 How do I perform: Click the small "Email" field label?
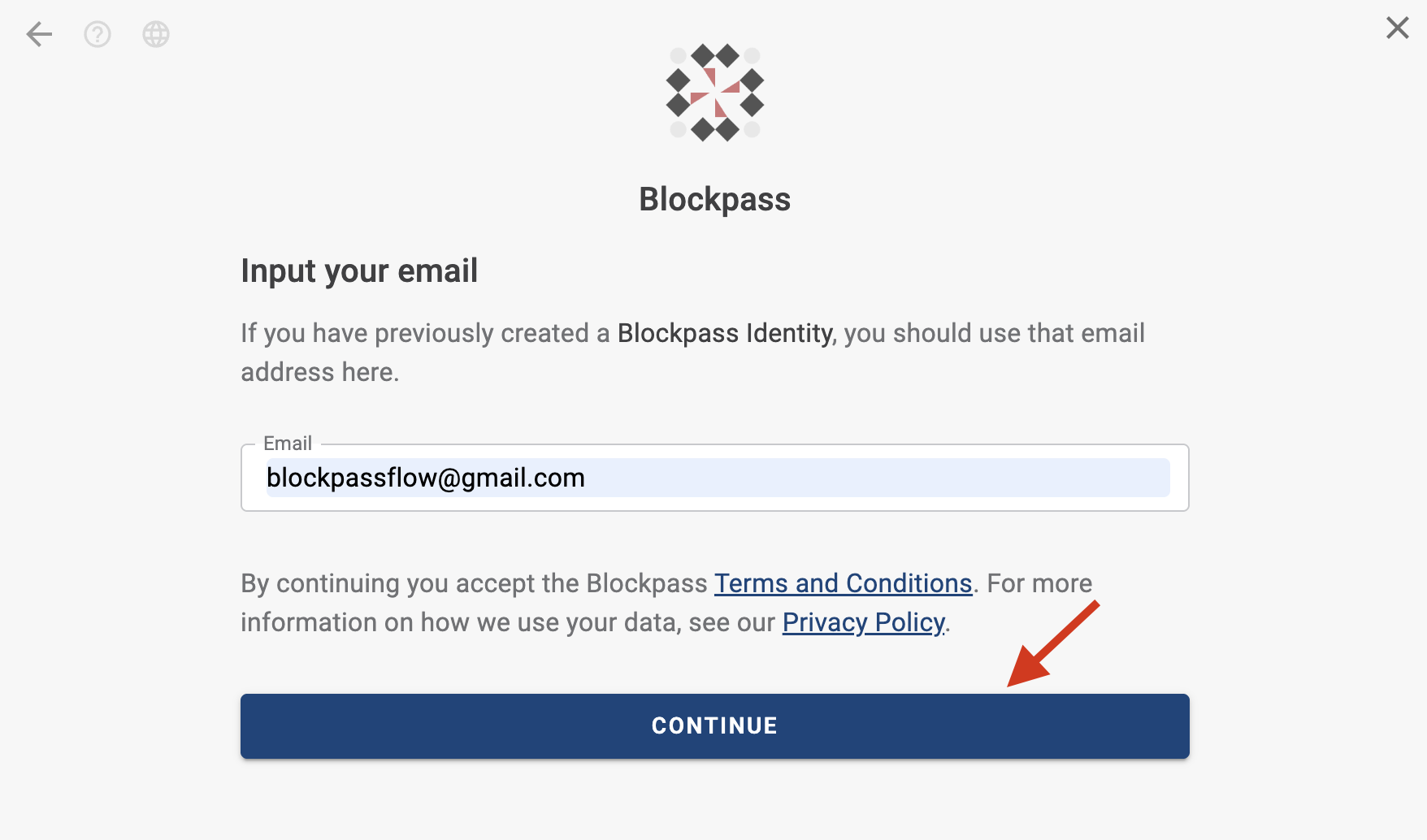click(288, 444)
